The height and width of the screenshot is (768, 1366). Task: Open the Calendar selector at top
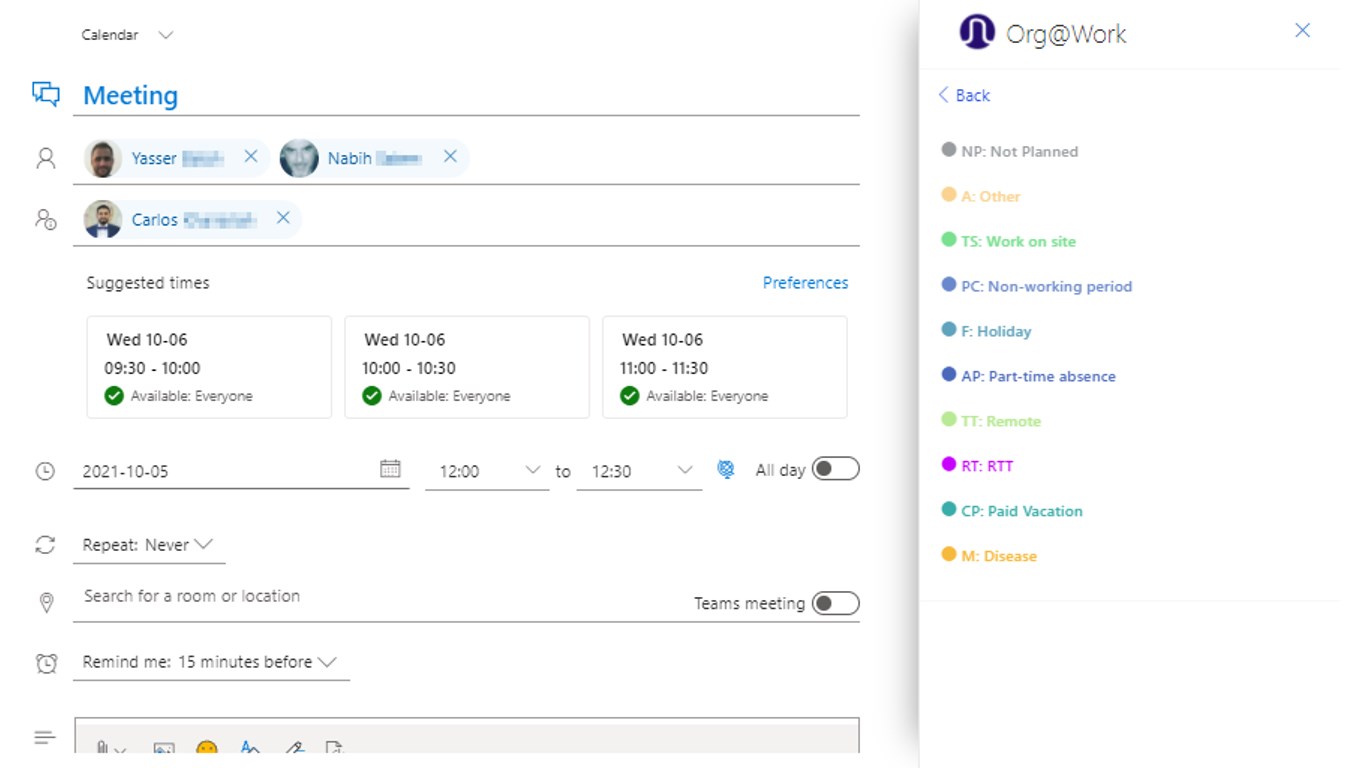127,35
